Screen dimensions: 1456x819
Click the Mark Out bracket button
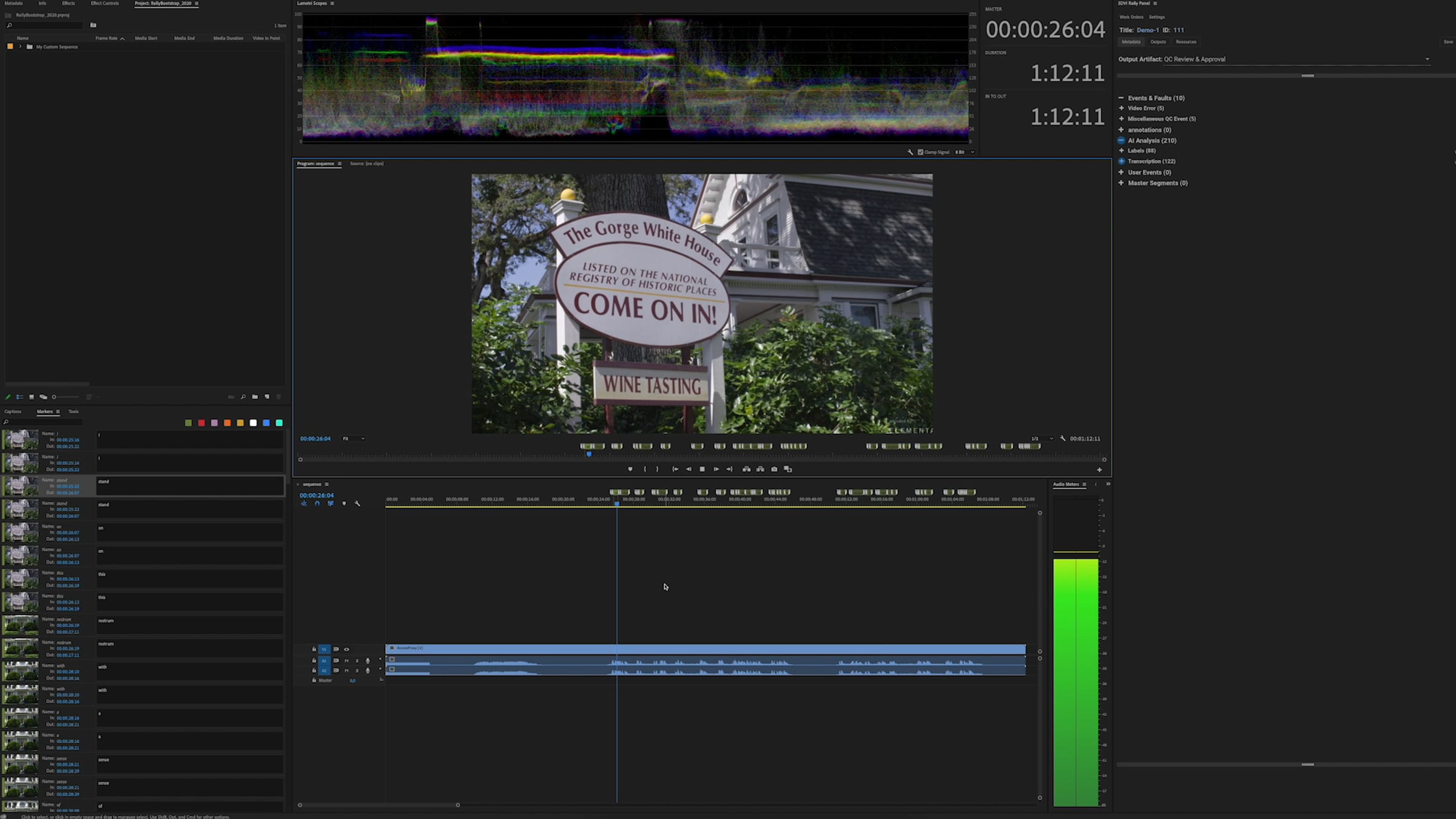(x=657, y=469)
